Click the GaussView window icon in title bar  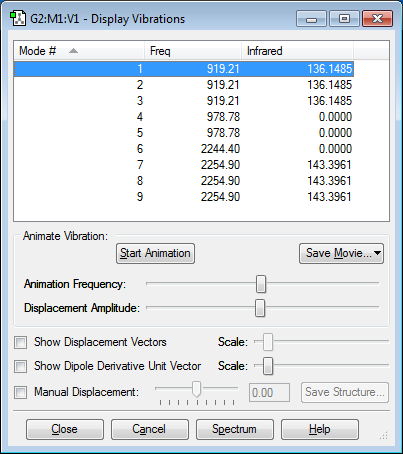coord(18,19)
